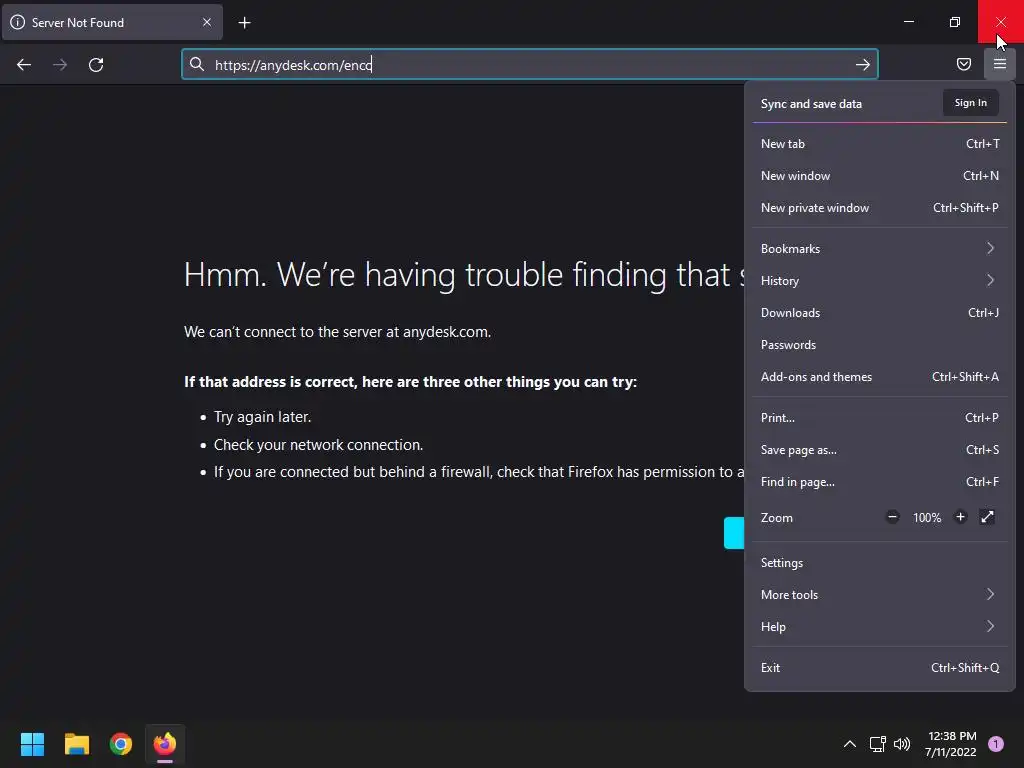
Task: Show hidden system tray icons
Action: click(850, 744)
